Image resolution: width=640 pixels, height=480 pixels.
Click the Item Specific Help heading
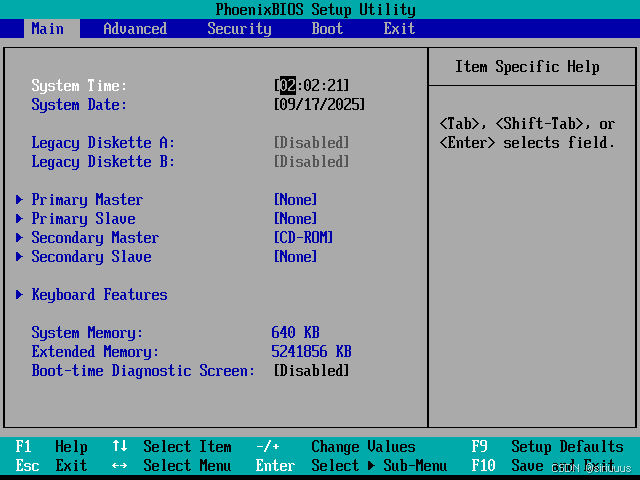click(527, 67)
